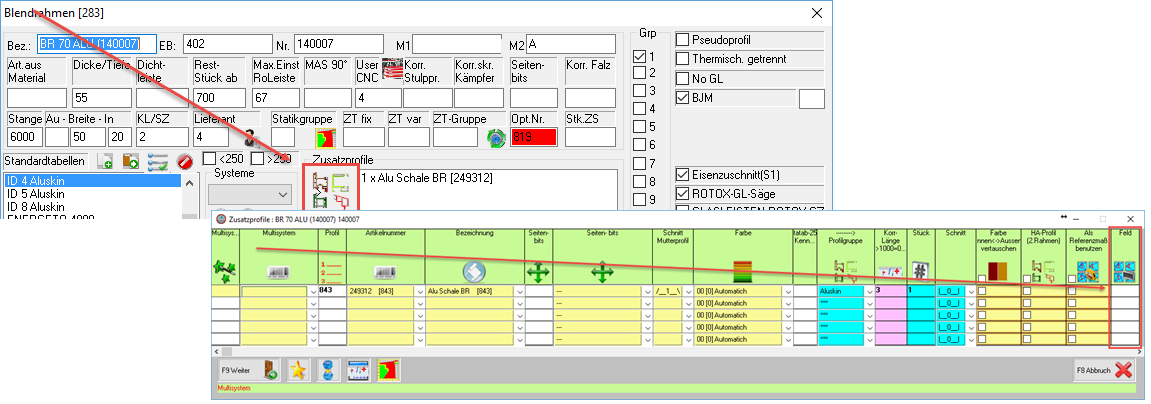The width and height of the screenshot is (1151, 404).
Task: Click the yellow star favorites icon
Action: pos(297,370)
